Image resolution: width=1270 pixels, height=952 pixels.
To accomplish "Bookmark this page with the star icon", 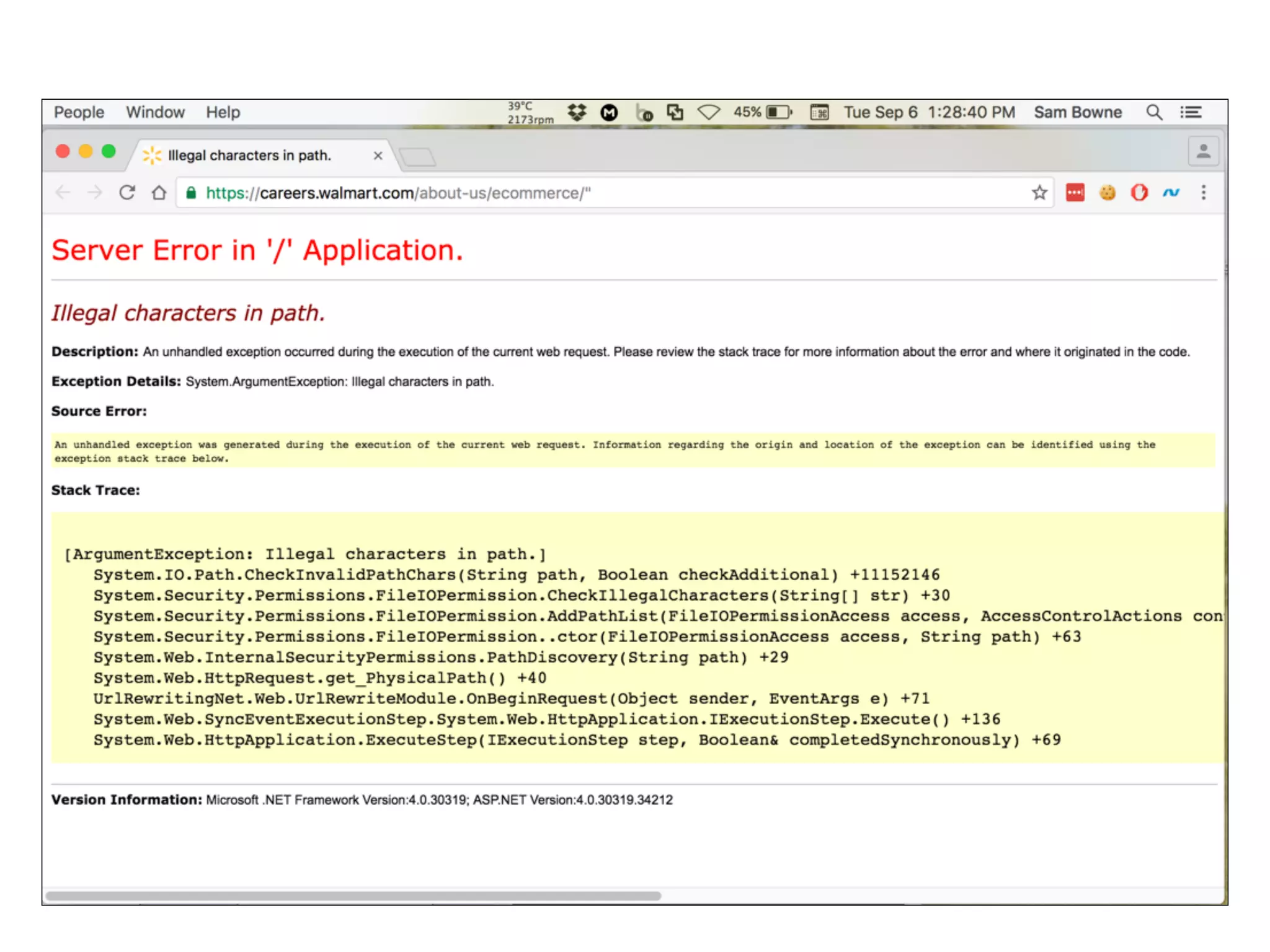I will coord(1039,193).
